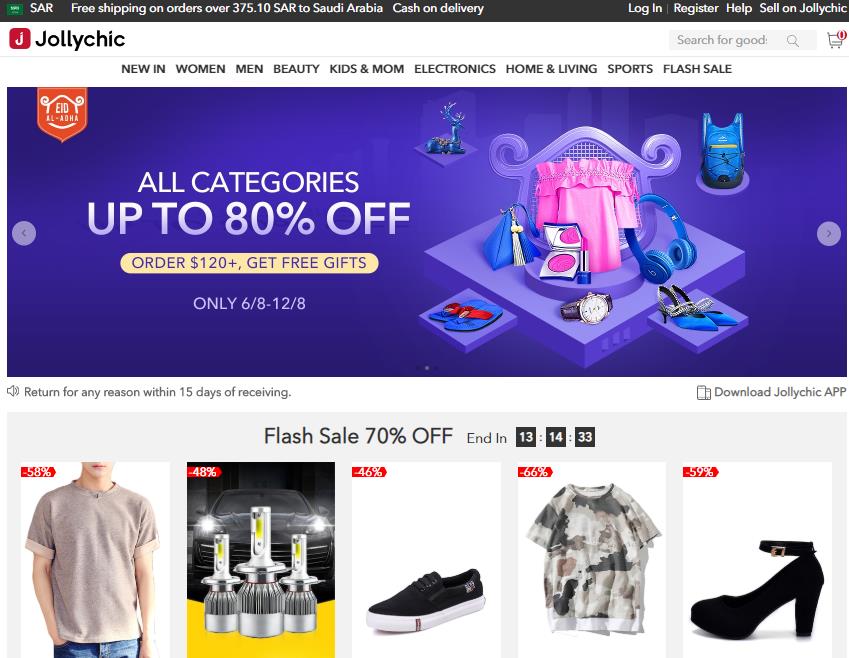The width and height of the screenshot is (849, 658).
Task: Click the Saudi flag currency icon
Action: point(15,9)
